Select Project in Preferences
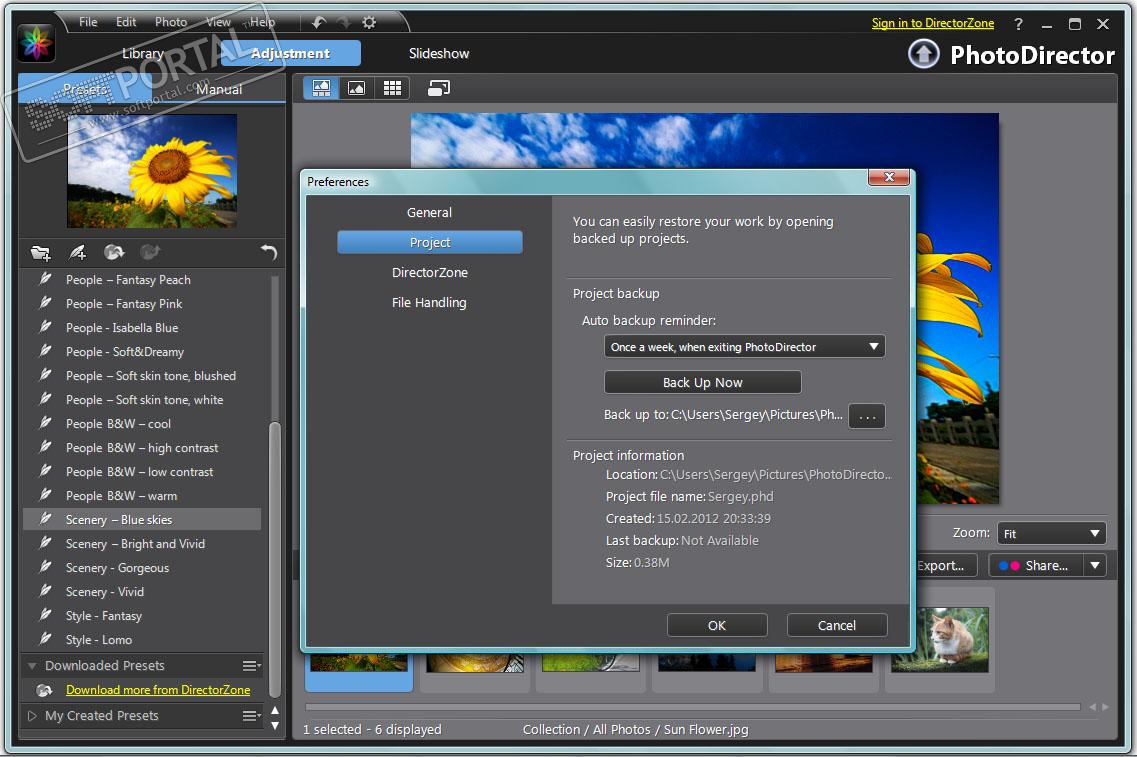The height and width of the screenshot is (757, 1137). coord(429,242)
